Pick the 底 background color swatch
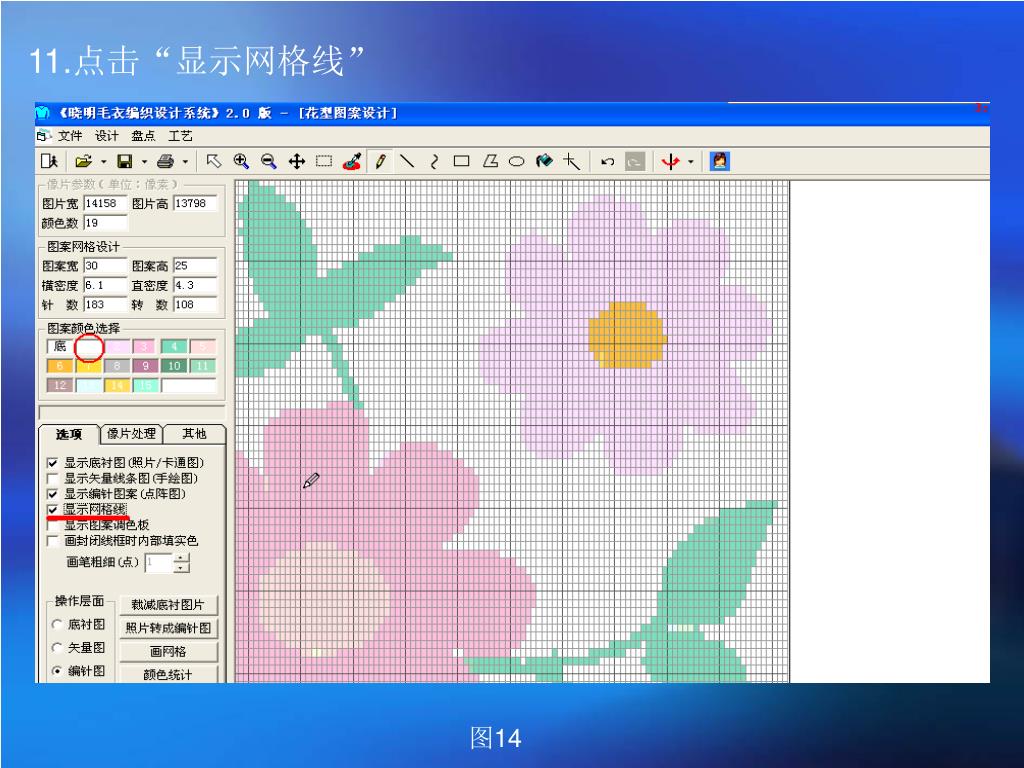 (x=60, y=346)
